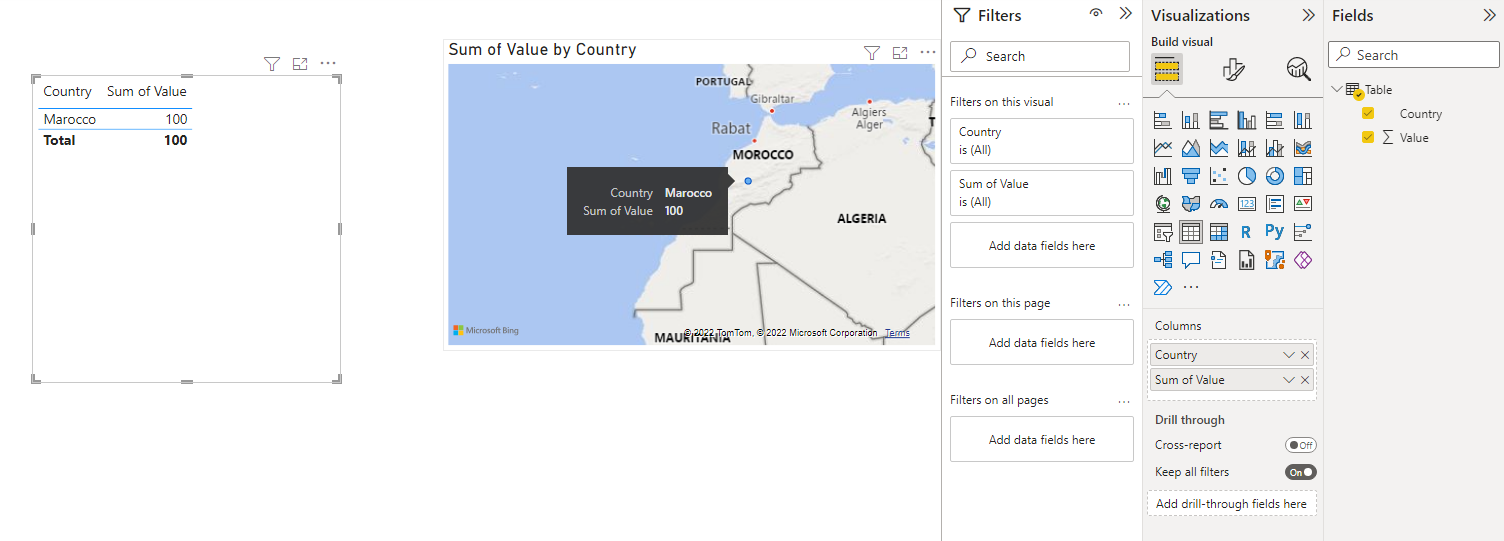1504x541 pixels.
Task: Add a Q&A visual
Action: tap(1190, 260)
